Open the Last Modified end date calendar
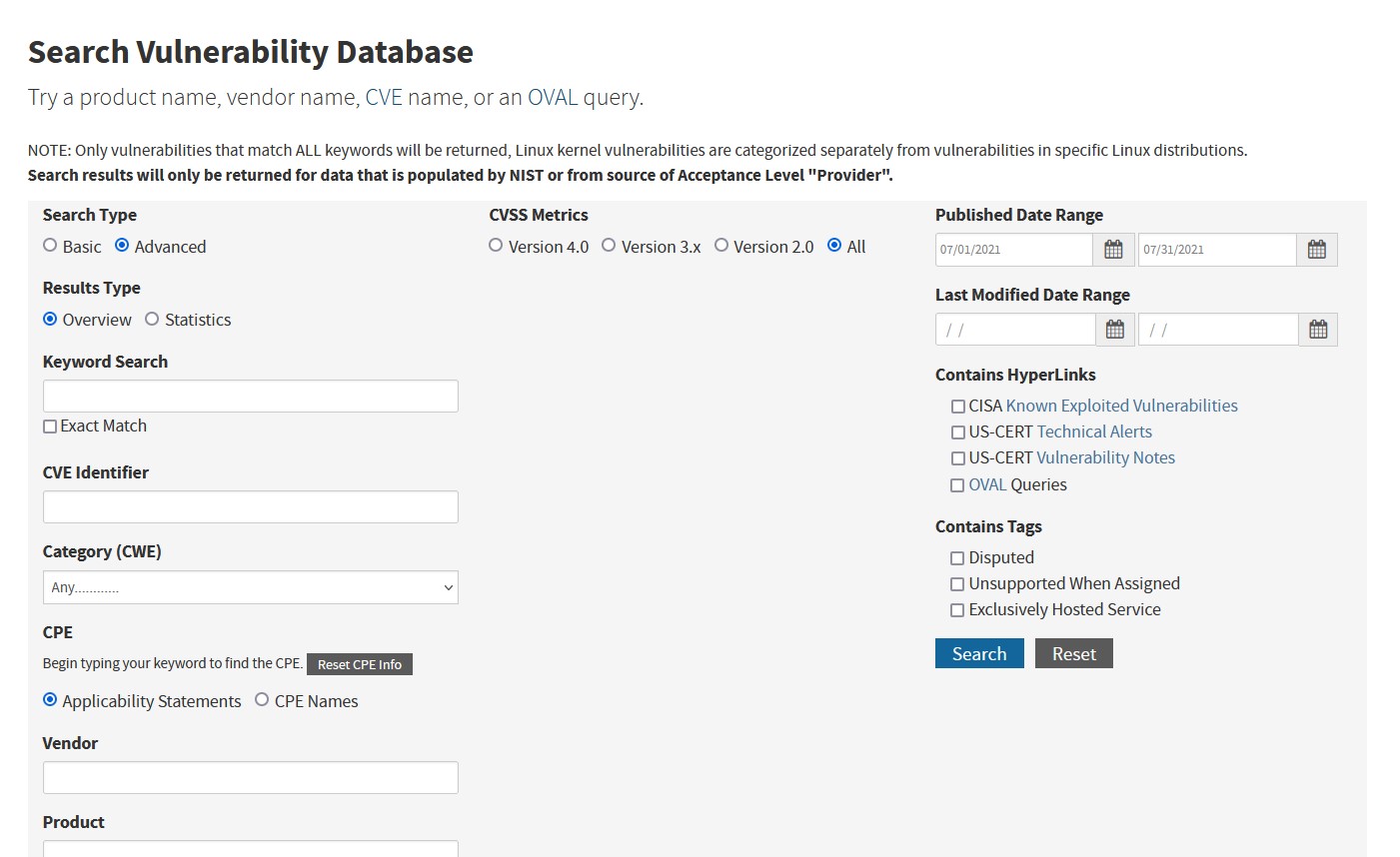 1317,329
